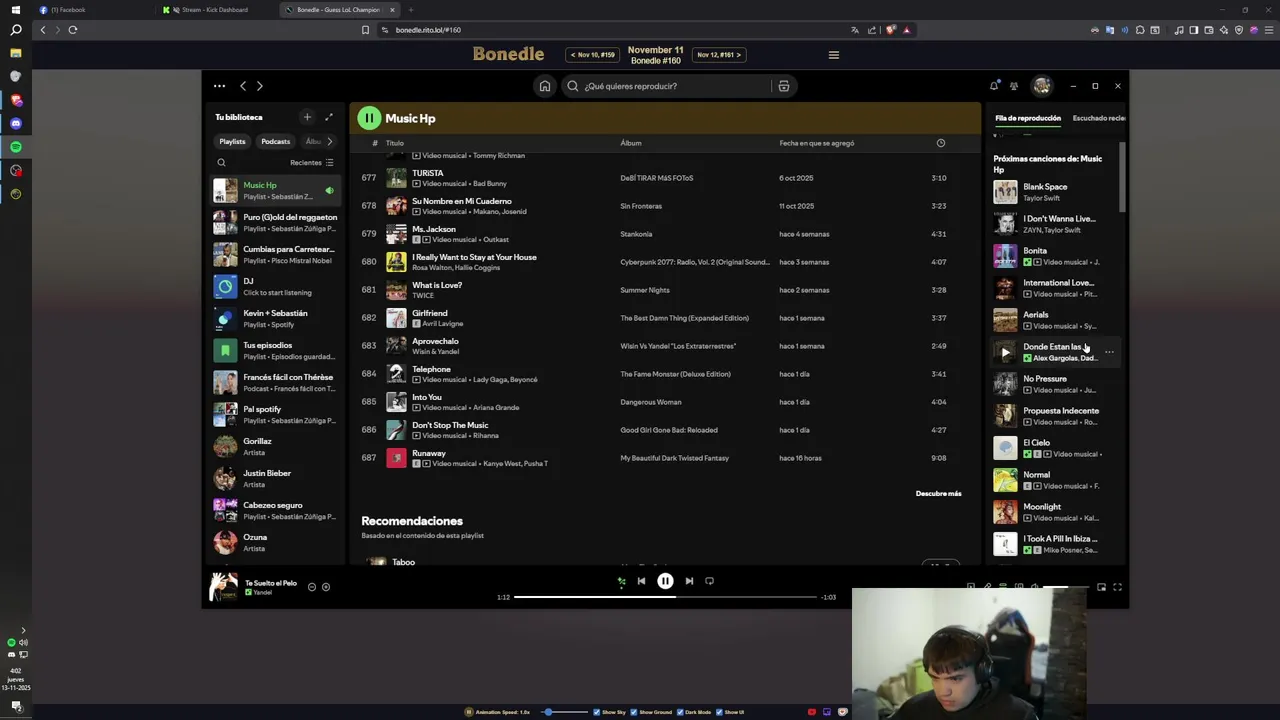The height and width of the screenshot is (720, 1280).
Task: Go to Spotify home via house icon
Action: pos(545,86)
